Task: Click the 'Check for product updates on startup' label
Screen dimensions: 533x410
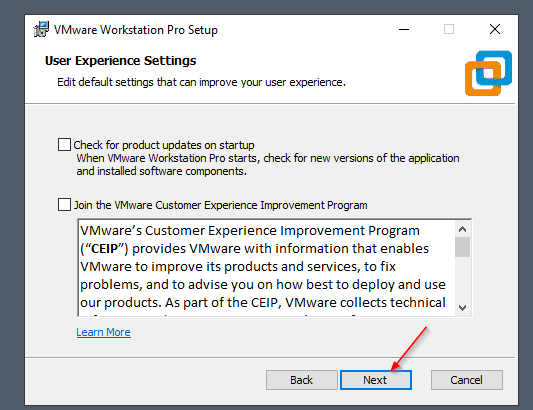Action: (x=164, y=145)
